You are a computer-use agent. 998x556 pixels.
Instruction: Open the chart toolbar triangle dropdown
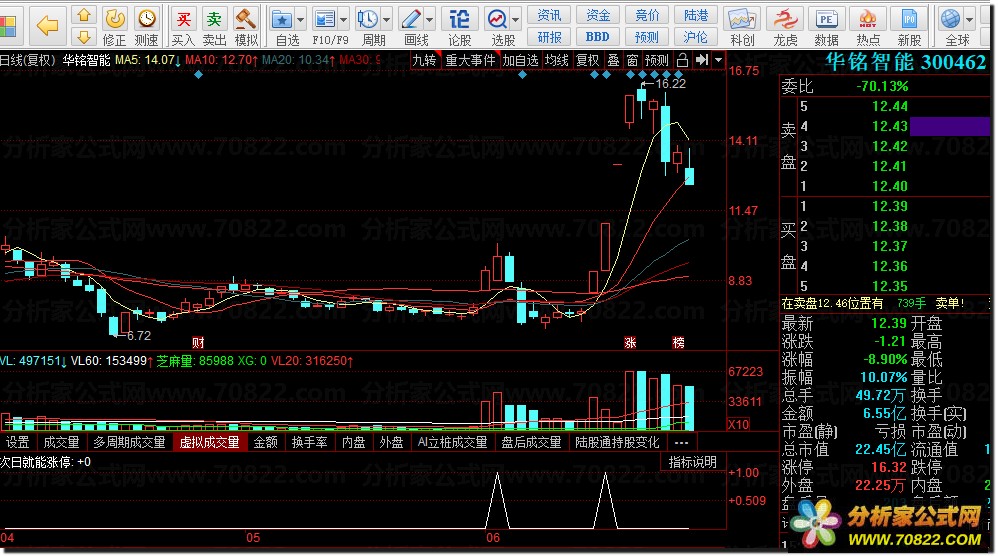pos(719,60)
